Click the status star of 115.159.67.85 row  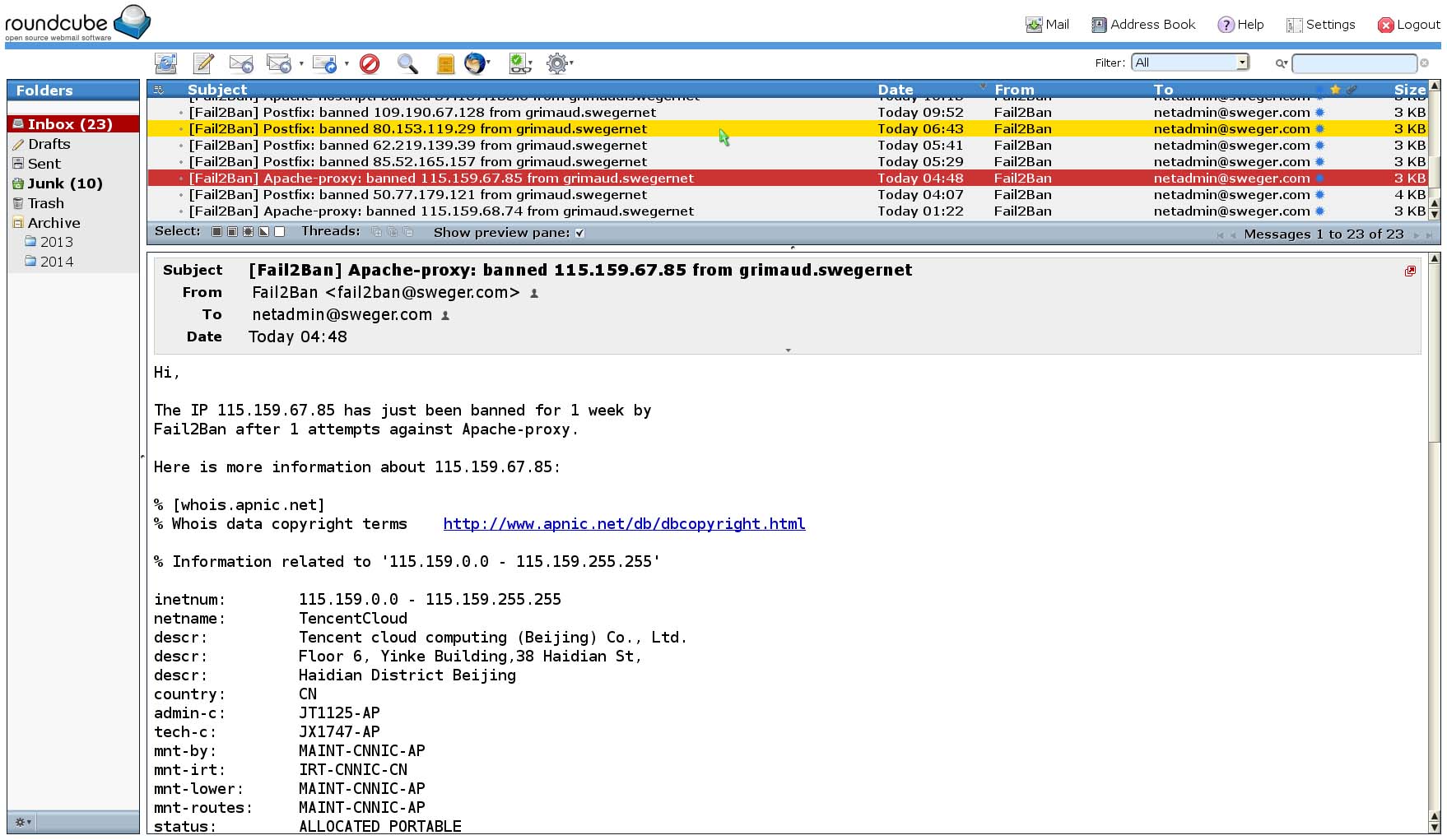tap(1319, 179)
